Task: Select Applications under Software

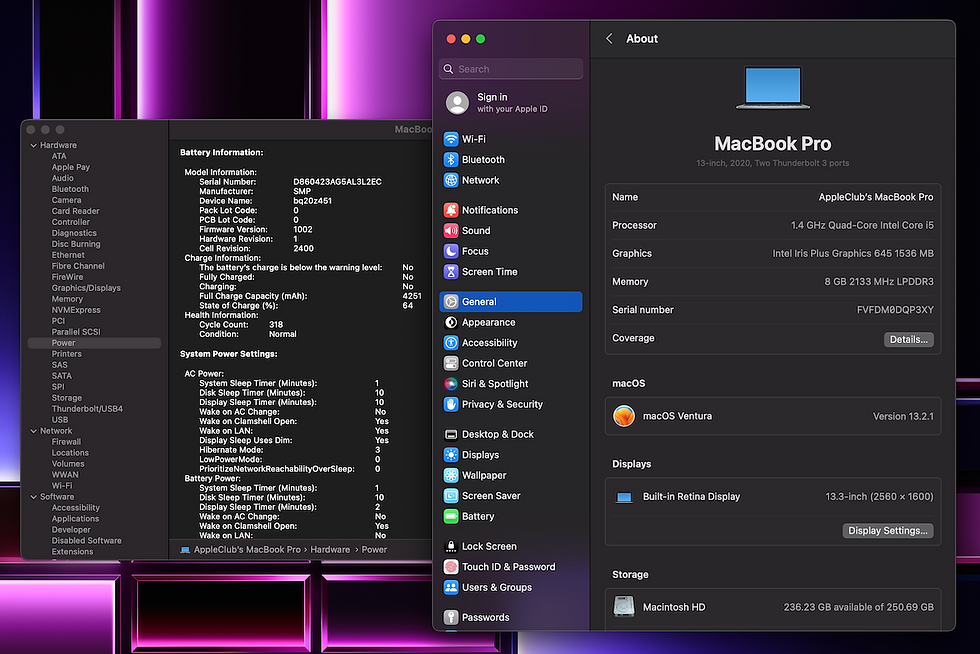Action: point(75,519)
